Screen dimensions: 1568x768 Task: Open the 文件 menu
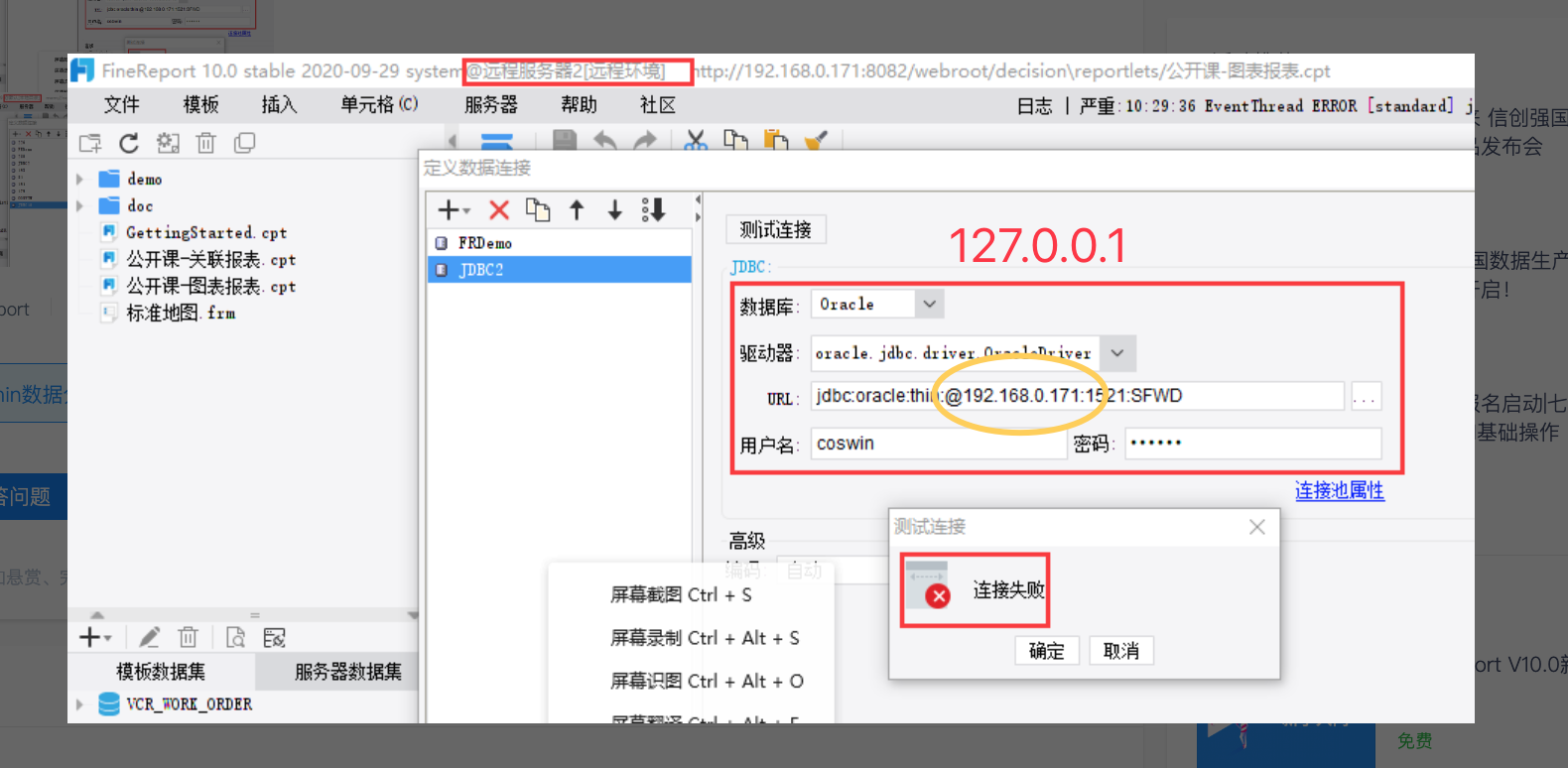click(122, 105)
